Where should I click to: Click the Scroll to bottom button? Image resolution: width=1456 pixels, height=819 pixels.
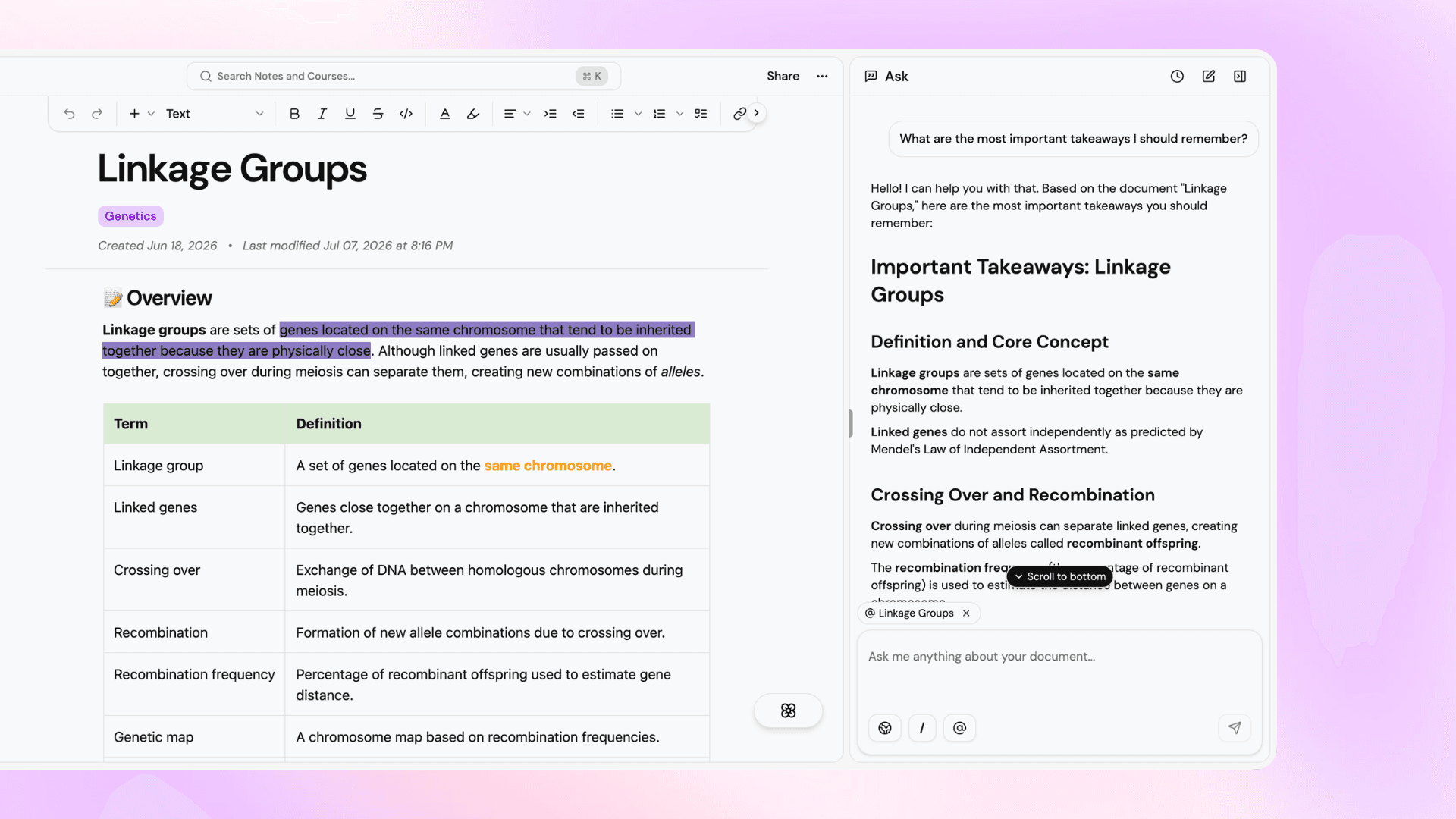(1060, 576)
